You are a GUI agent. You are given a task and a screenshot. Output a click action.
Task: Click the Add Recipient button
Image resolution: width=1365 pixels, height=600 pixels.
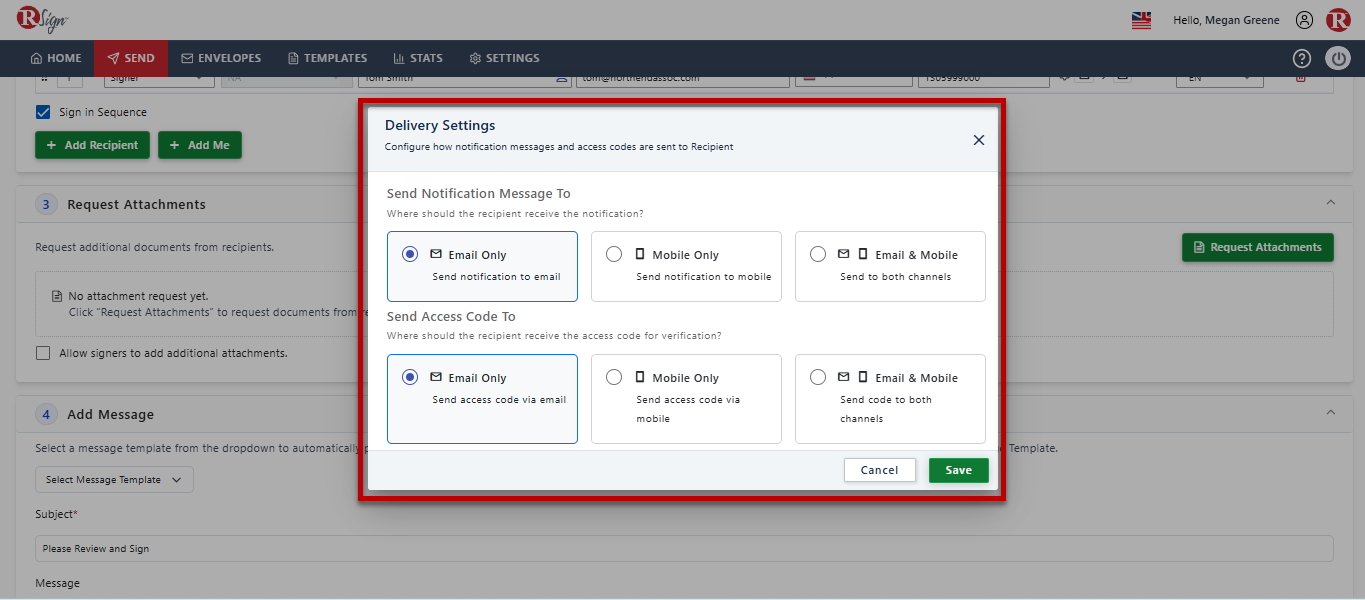(x=92, y=145)
